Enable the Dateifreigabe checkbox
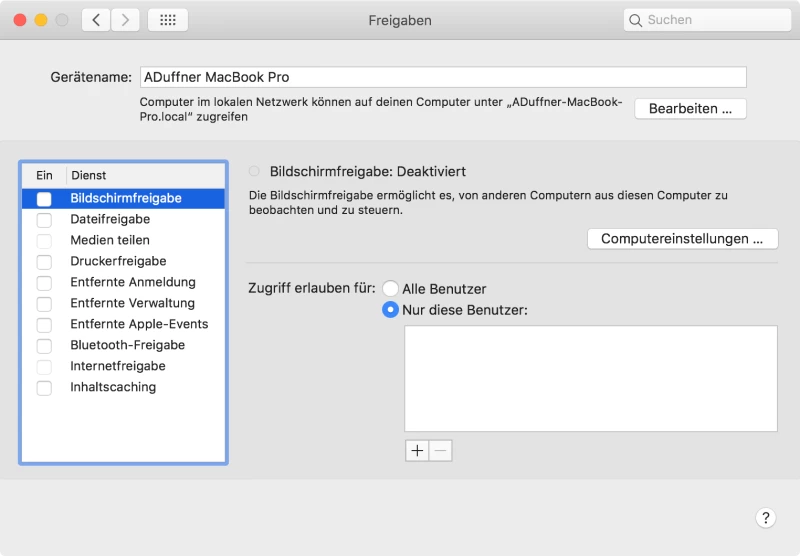Screen dimensions: 800x556 tap(44, 220)
